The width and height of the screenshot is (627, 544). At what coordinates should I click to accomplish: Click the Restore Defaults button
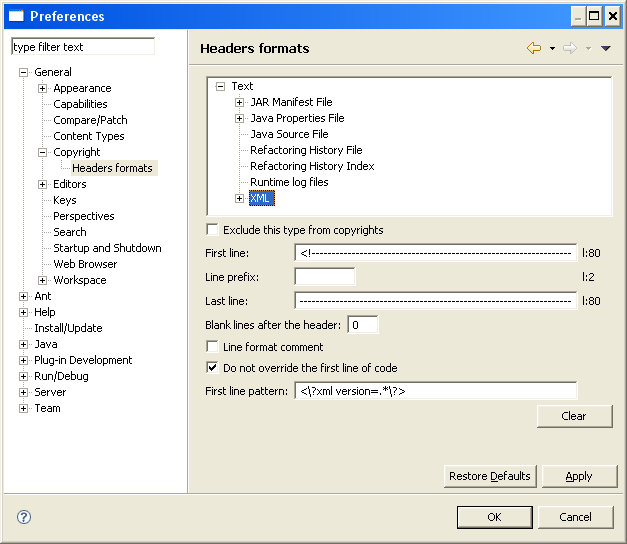click(x=490, y=476)
